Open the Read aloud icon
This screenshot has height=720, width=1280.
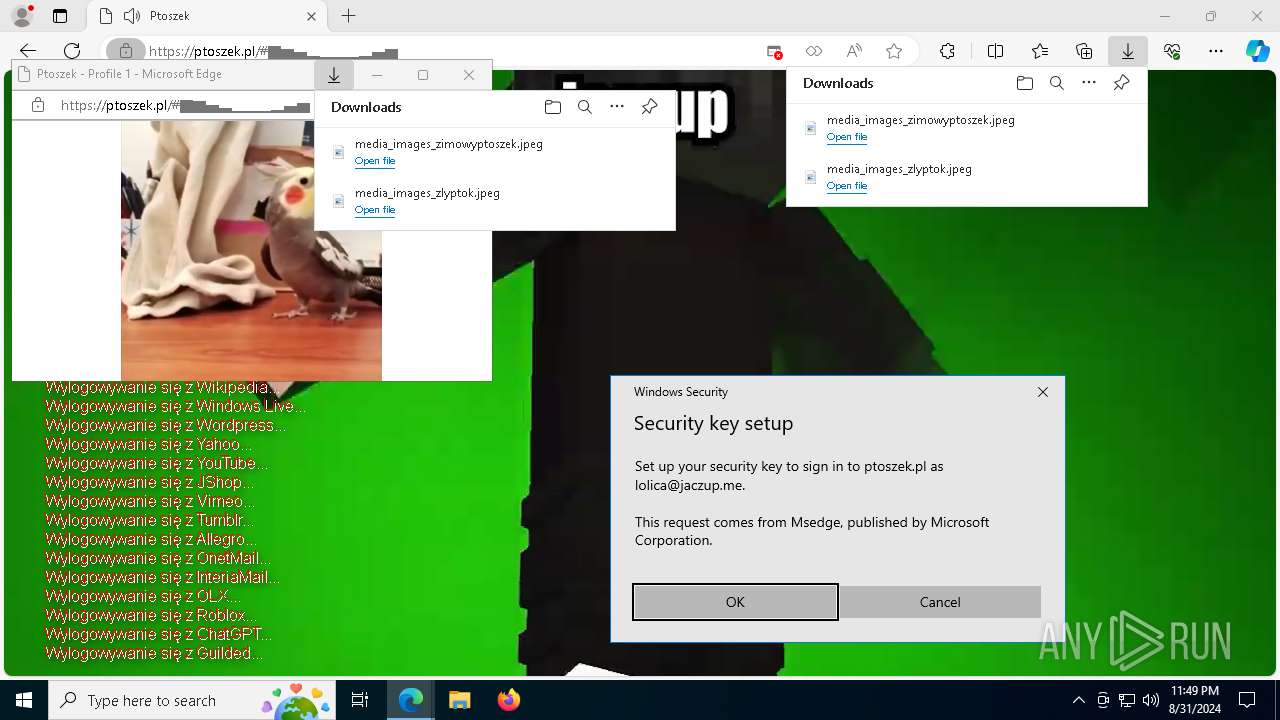coord(854,51)
